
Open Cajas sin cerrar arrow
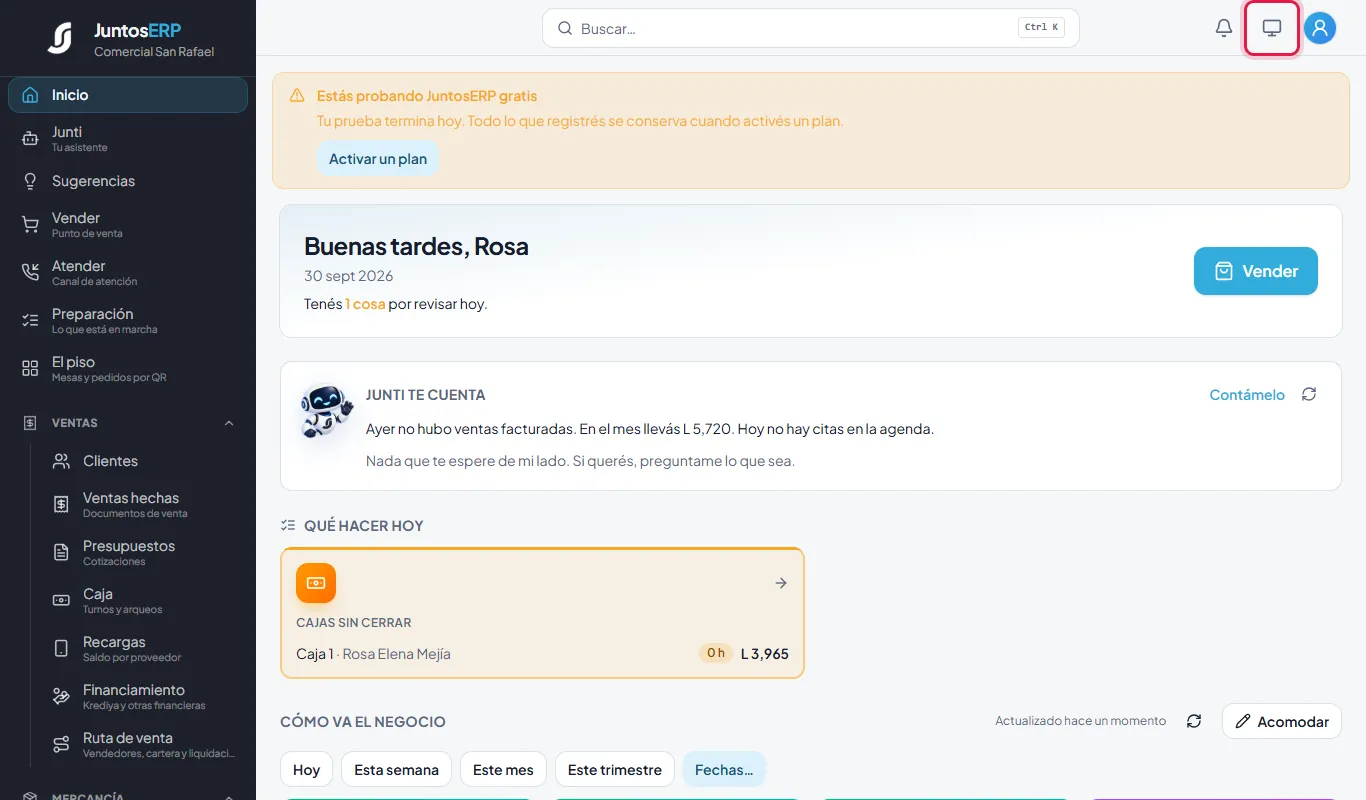pos(781,583)
